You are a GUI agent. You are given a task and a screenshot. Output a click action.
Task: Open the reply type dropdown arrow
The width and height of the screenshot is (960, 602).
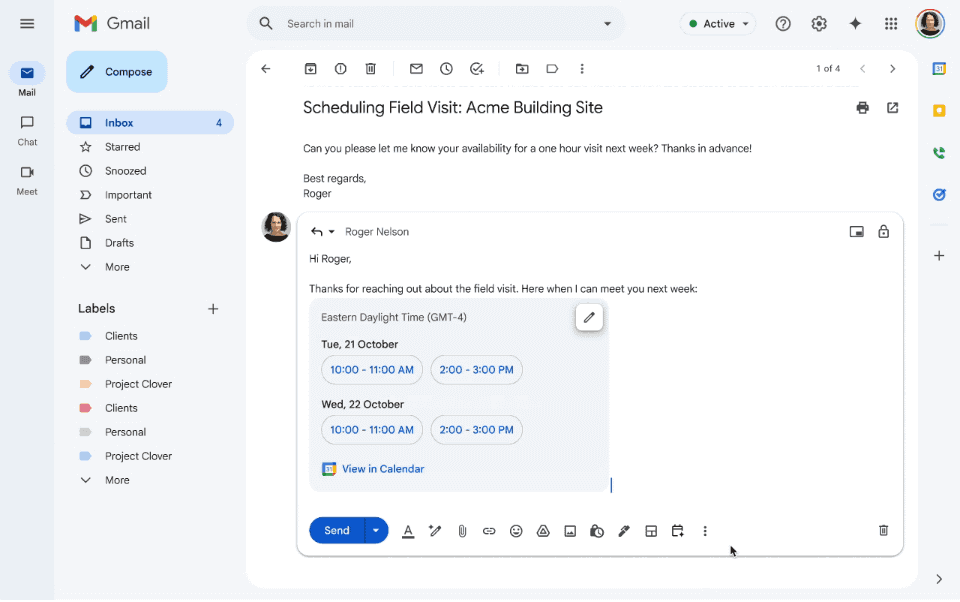pyautogui.click(x=331, y=231)
